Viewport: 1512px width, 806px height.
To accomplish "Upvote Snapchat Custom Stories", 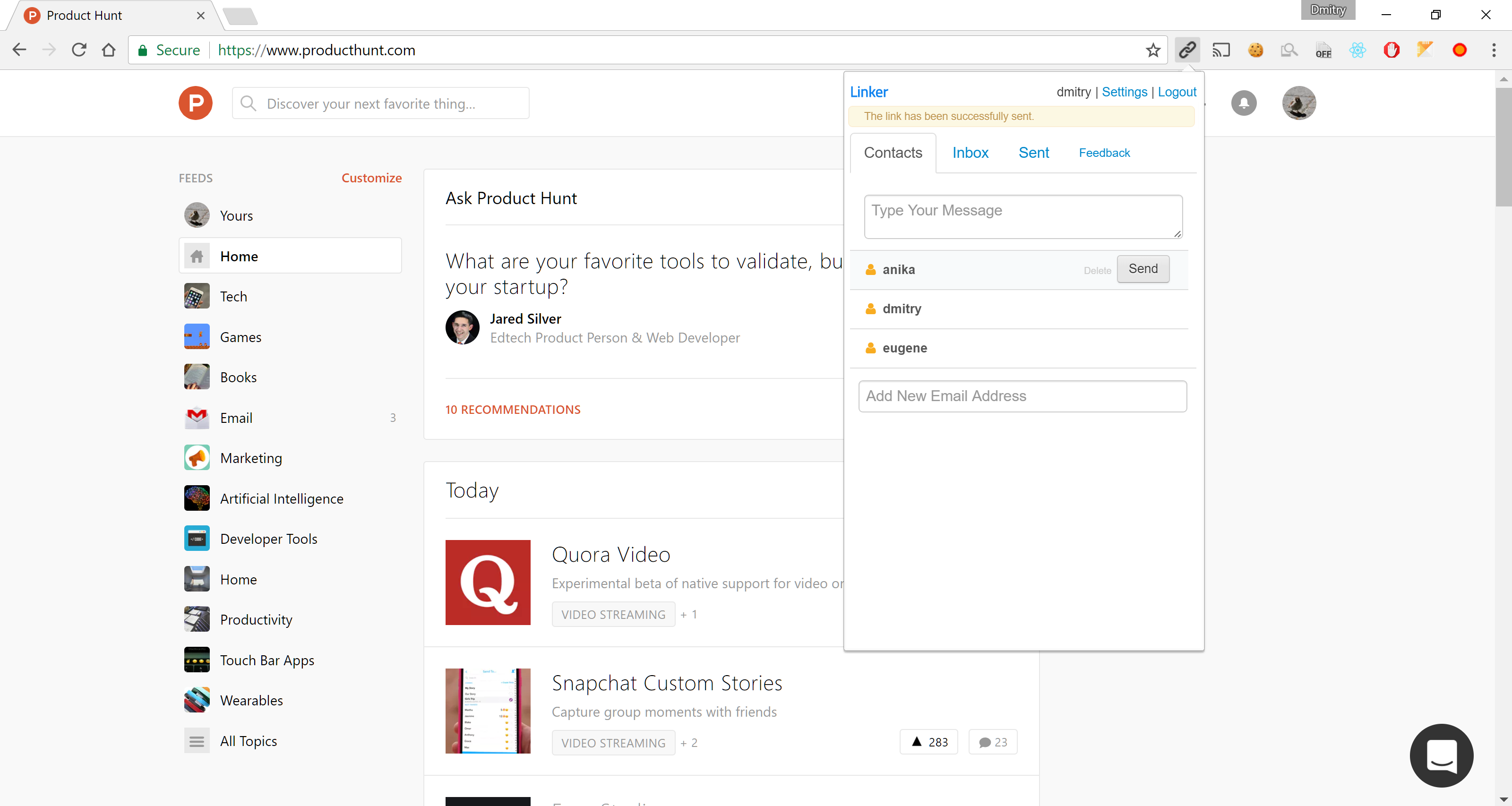I will point(928,742).
